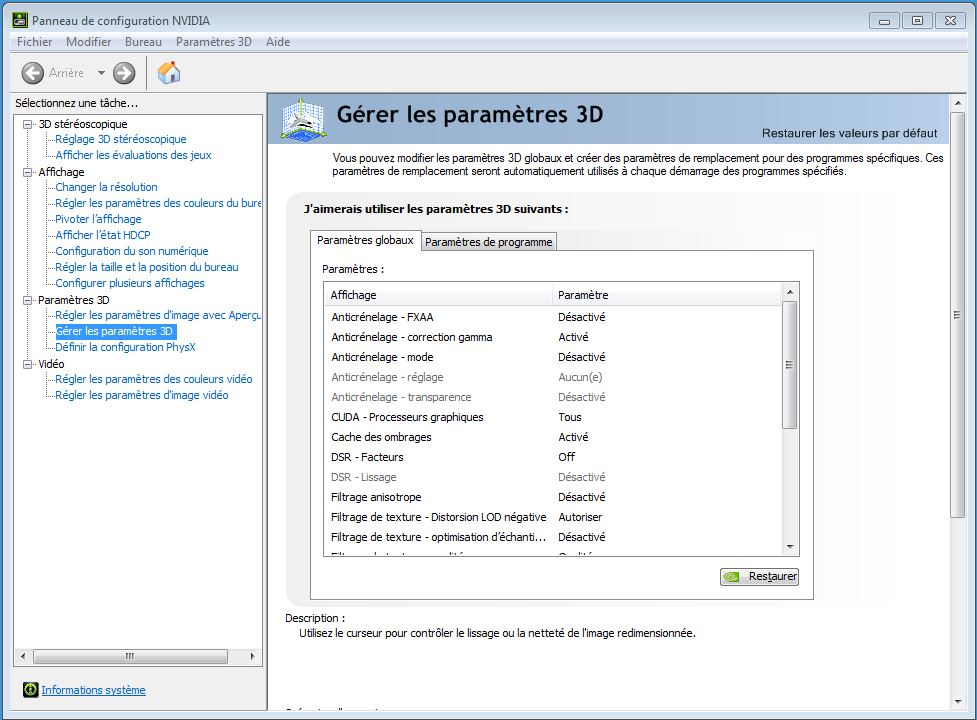Image resolution: width=977 pixels, height=720 pixels.
Task: Open Régler les paramètres d'image avec Aperçu
Action: point(158,315)
